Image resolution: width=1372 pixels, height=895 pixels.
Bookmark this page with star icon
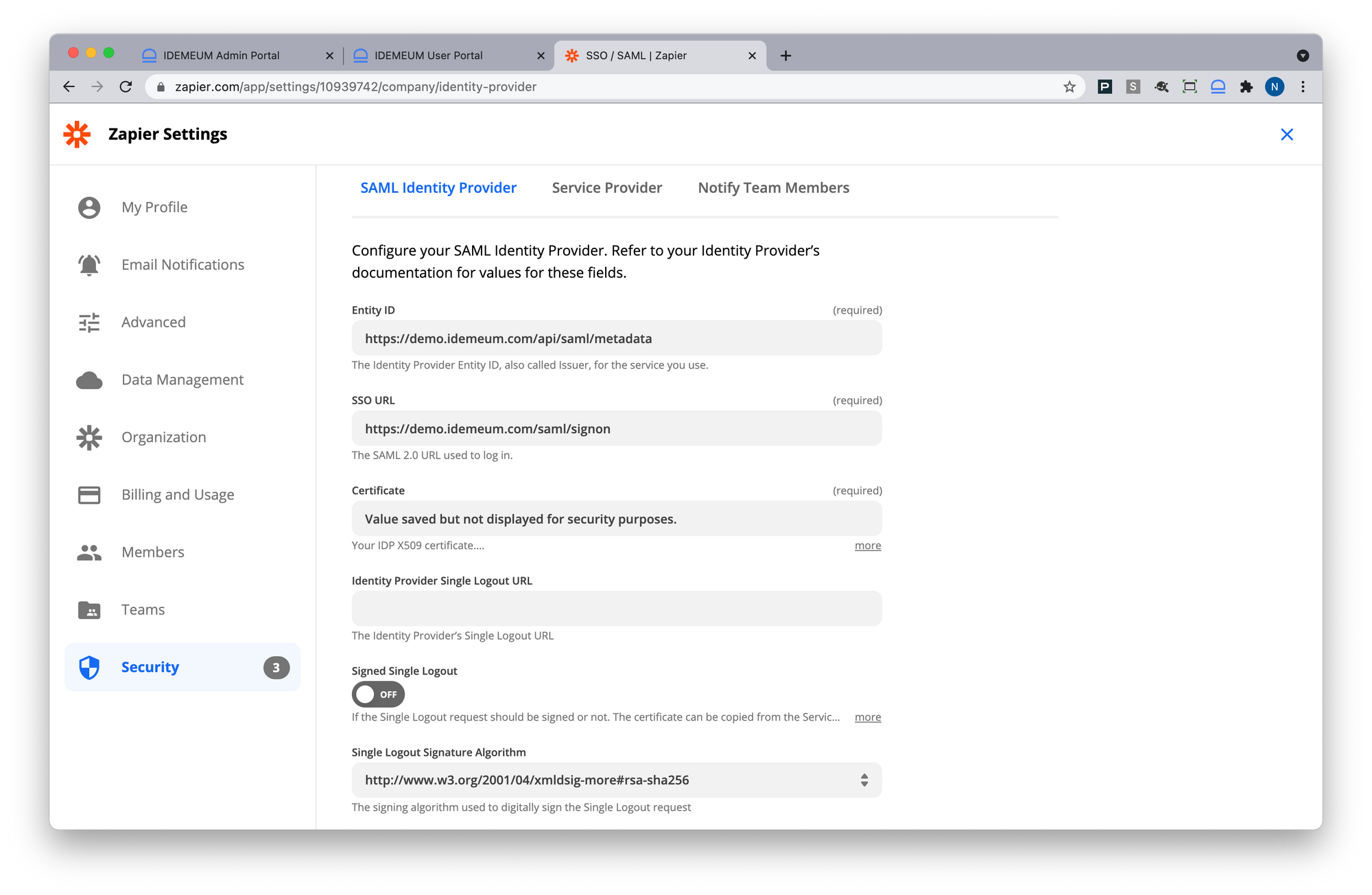1069,86
